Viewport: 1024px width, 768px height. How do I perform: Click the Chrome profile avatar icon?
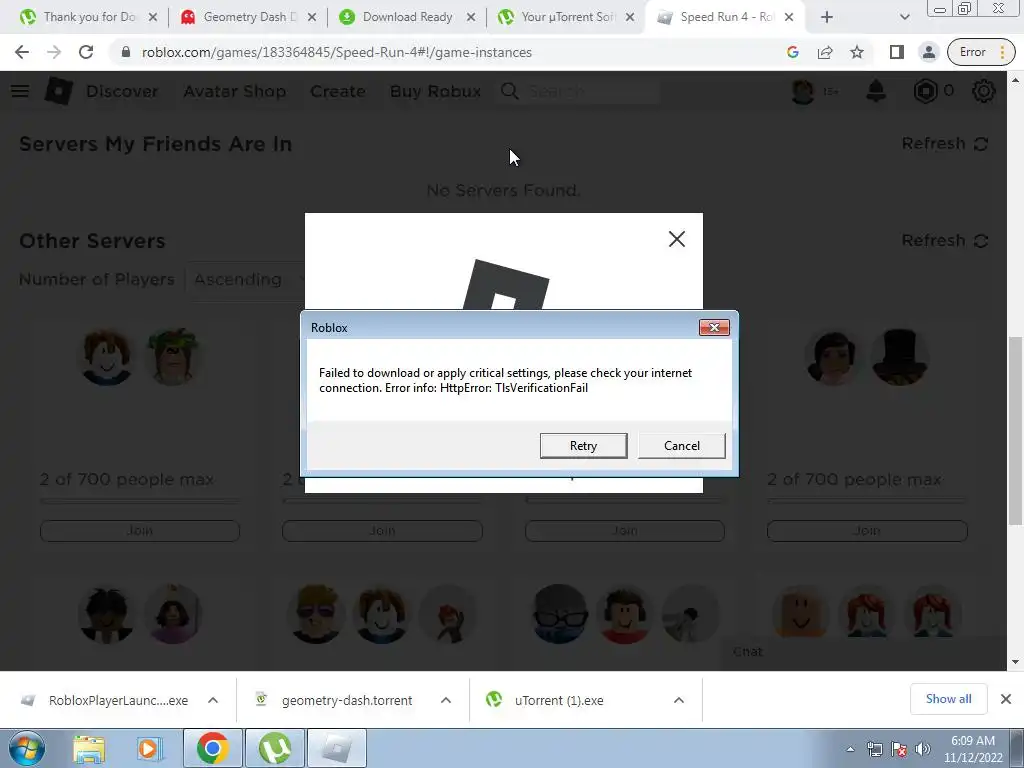point(928,52)
